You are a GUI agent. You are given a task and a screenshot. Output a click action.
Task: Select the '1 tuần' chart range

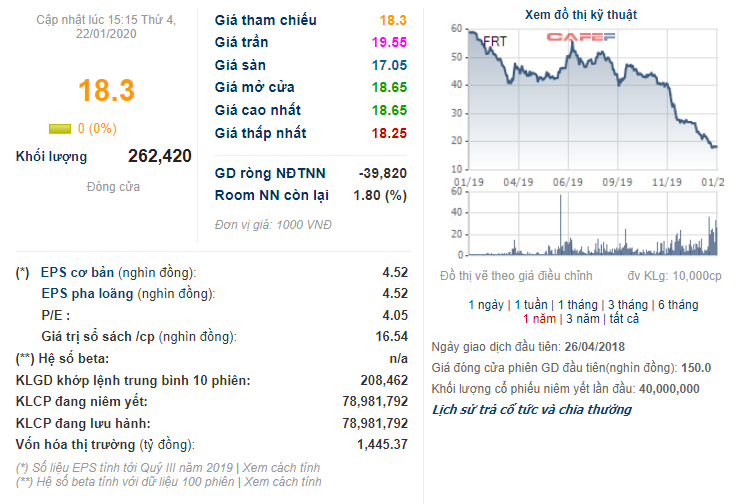click(x=531, y=305)
